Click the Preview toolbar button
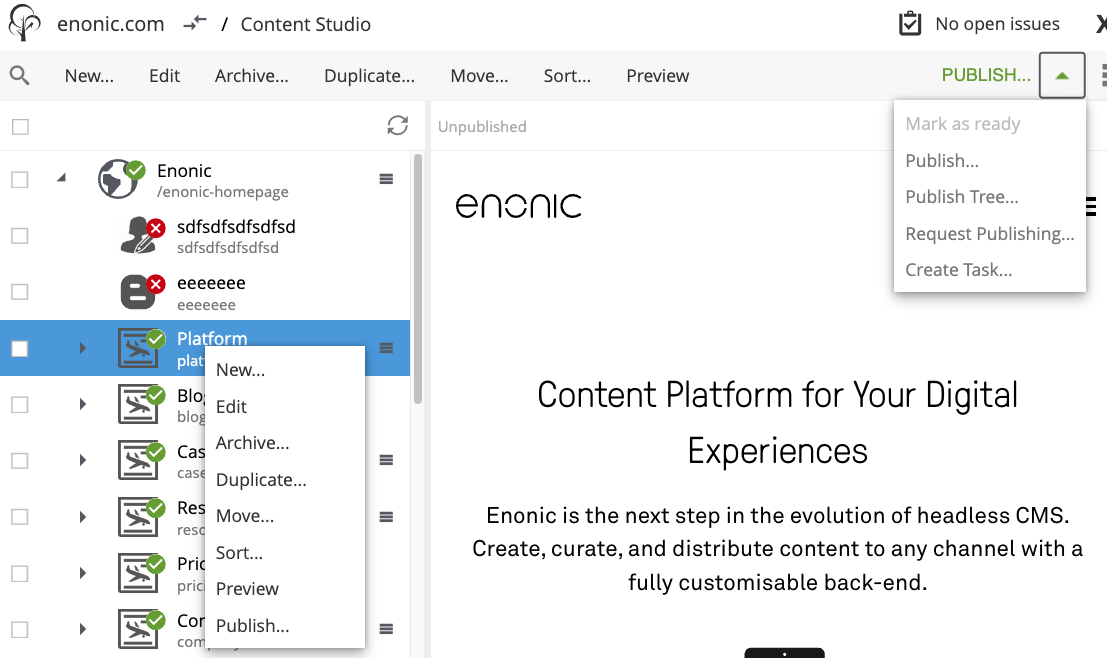The width and height of the screenshot is (1107, 658). 657,75
